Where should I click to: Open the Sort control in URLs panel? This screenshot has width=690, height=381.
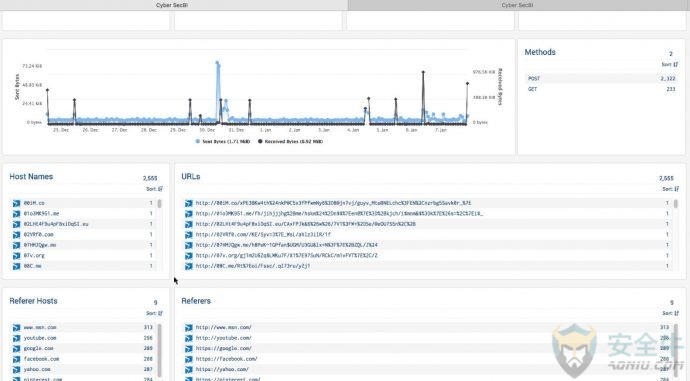(x=671, y=189)
